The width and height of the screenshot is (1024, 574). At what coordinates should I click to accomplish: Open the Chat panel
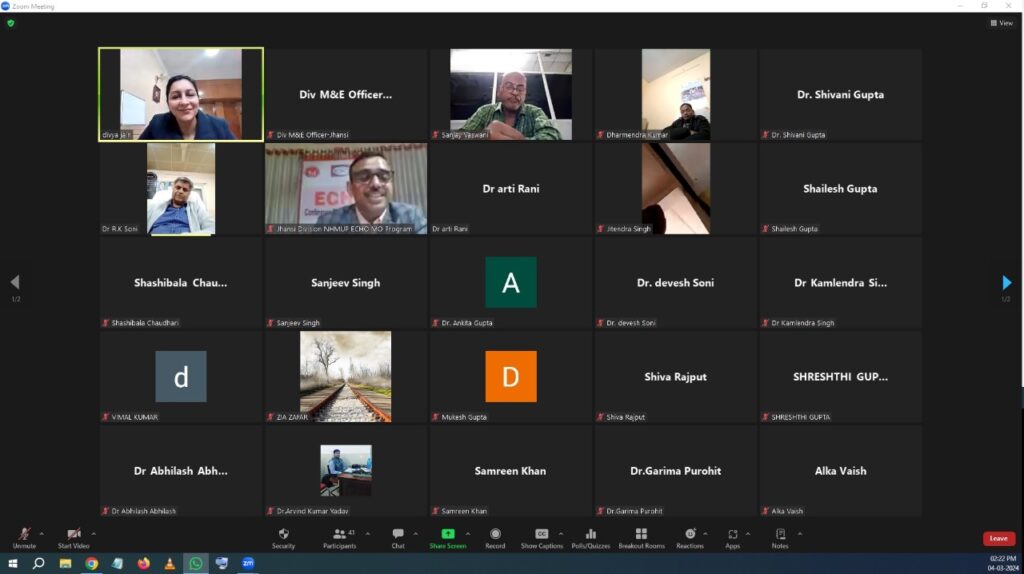pyautogui.click(x=398, y=536)
